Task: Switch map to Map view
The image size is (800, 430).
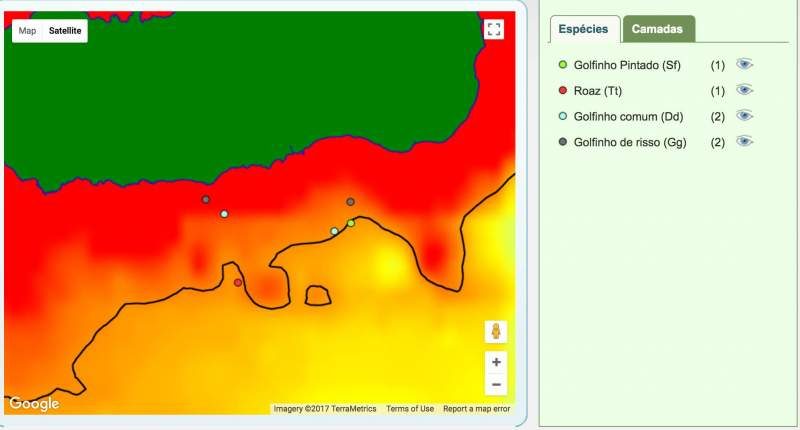Action: click(28, 31)
